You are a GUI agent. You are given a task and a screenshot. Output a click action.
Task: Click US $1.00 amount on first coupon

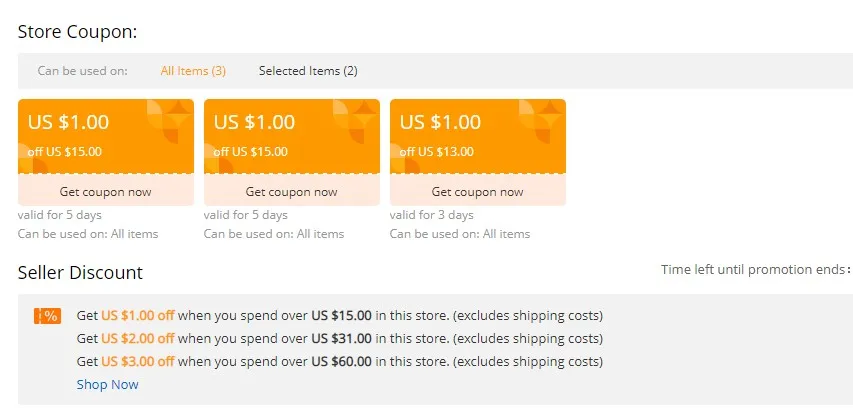tap(69, 122)
